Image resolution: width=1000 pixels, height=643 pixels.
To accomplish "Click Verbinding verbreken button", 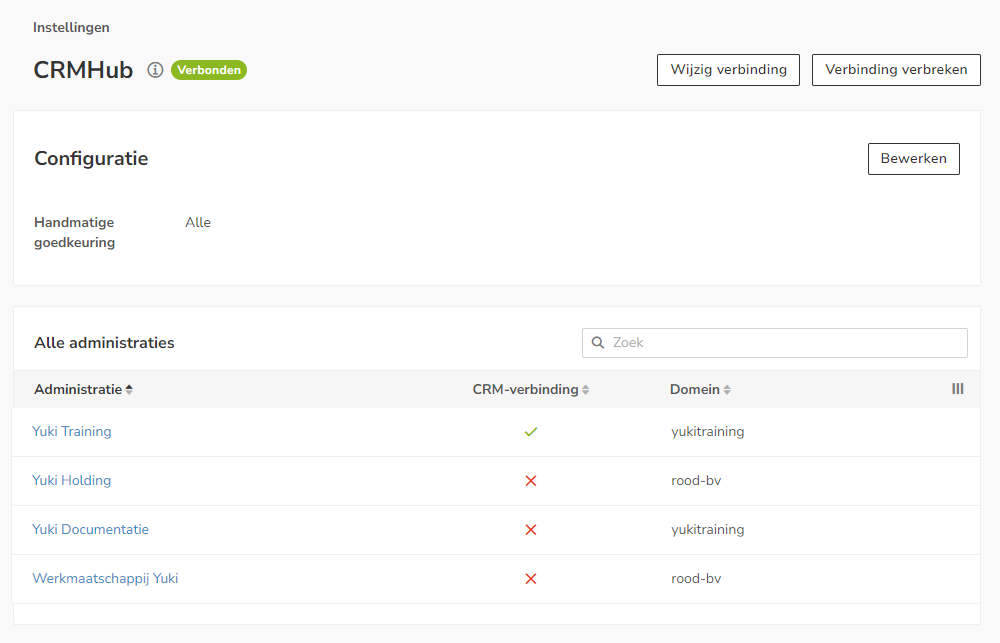I will [x=896, y=70].
